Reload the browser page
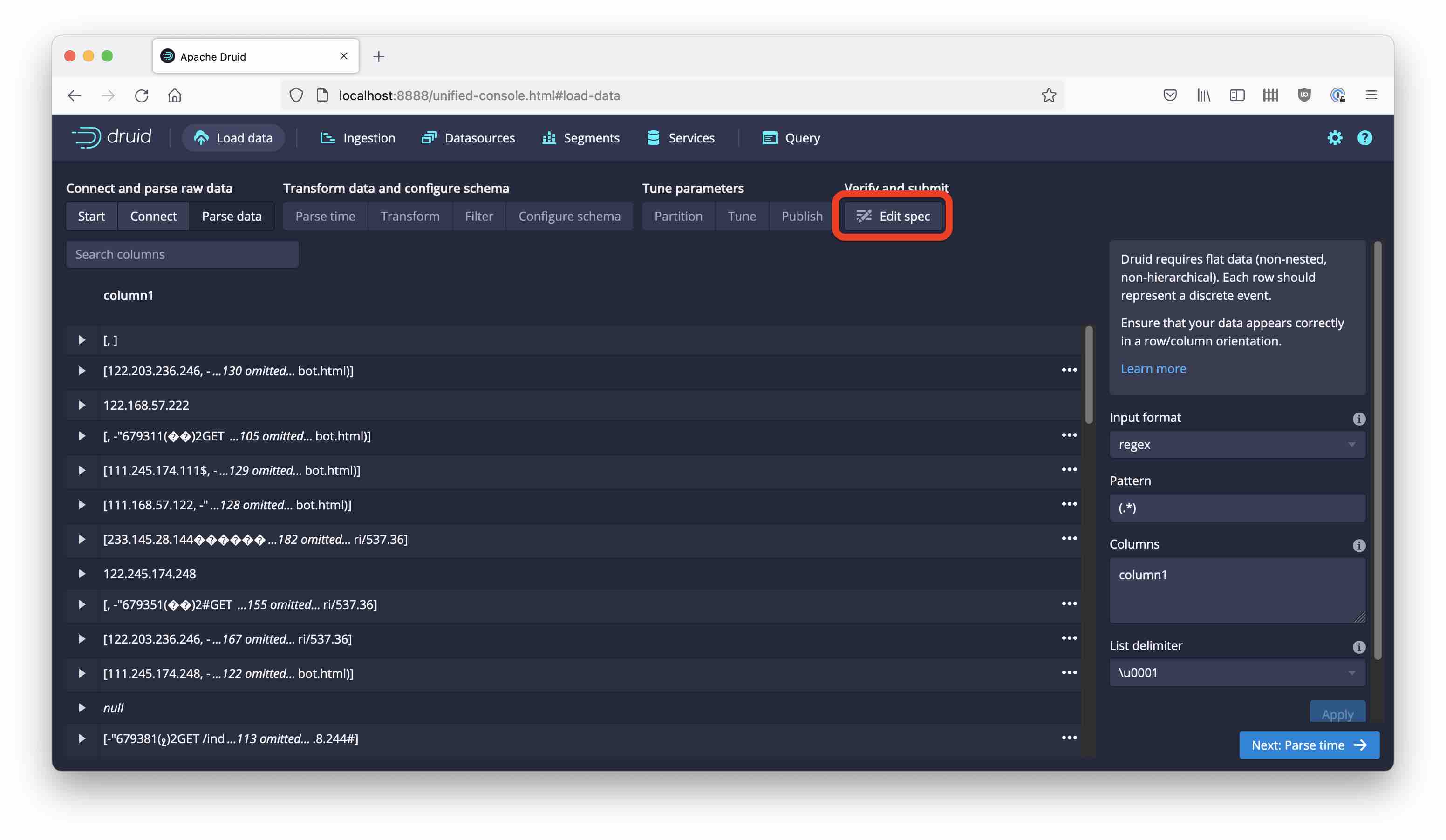Image resolution: width=1446 pixels, height=840 pixels. (141, 95)
